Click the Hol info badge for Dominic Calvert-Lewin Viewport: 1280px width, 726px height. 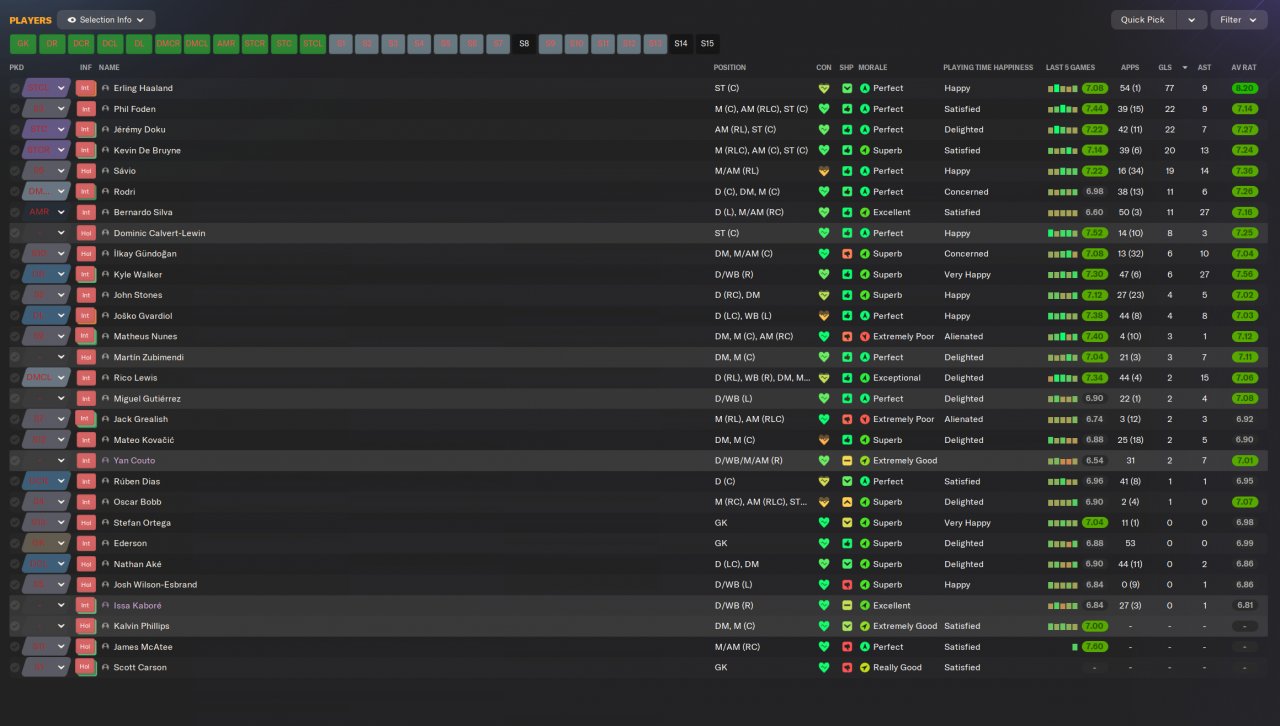pos(86,233)
